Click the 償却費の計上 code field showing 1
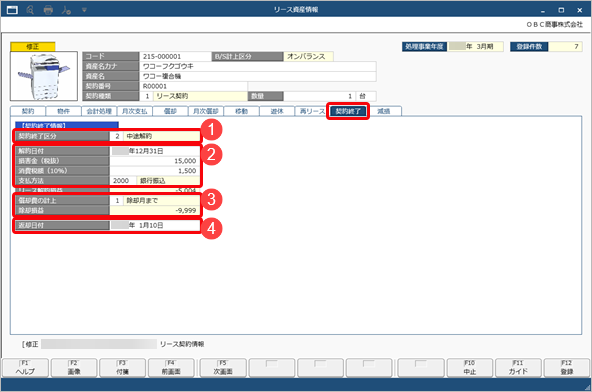Screen dimensions: 592x392 coord(116,201)
